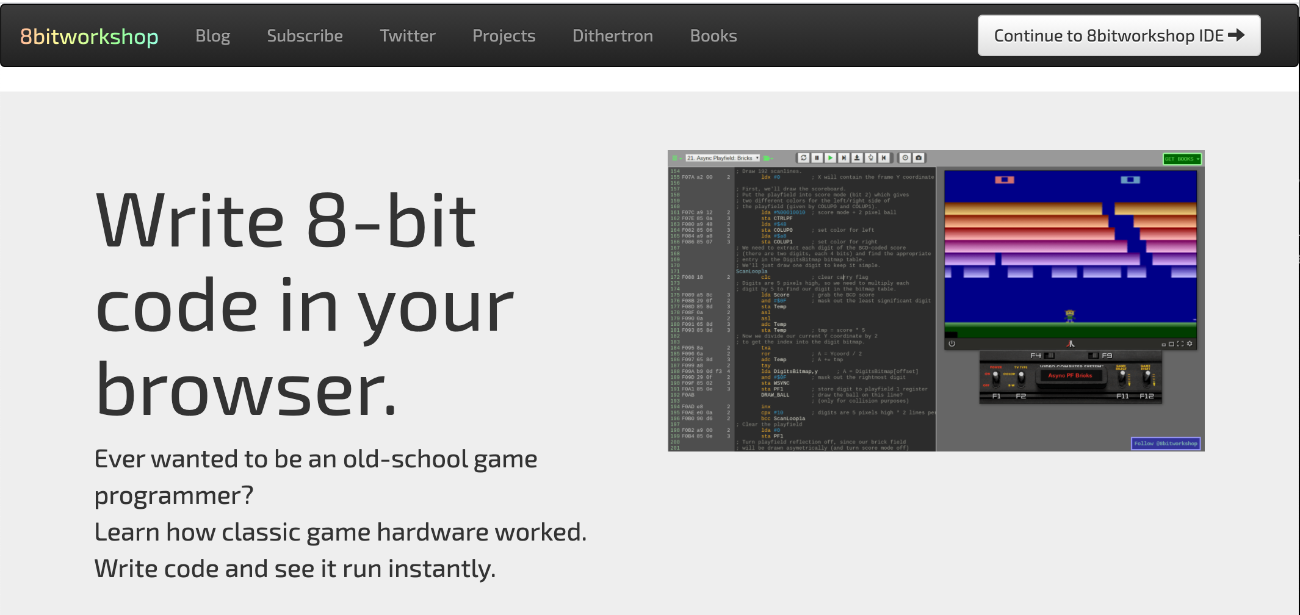
Task: Open the Dithertron nav item
Action: [x=613, y=36]
